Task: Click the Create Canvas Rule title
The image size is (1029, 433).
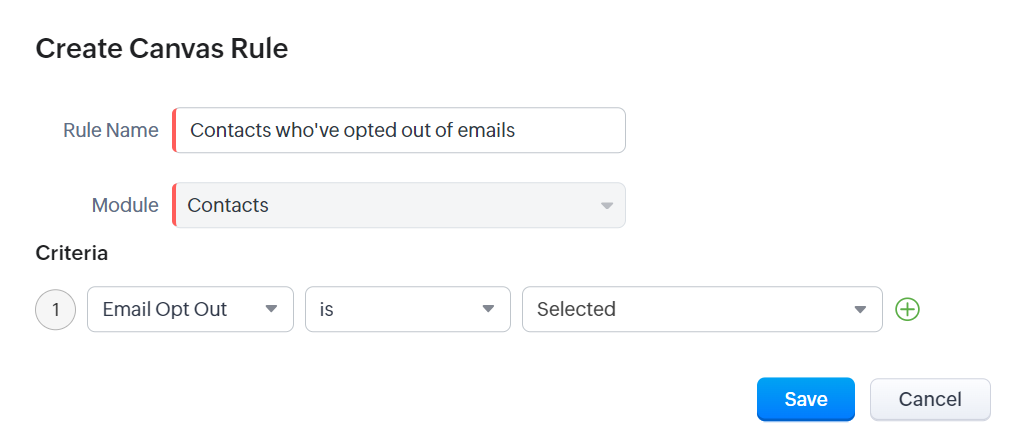Action: pyautogui.click(x=162, y=48)
